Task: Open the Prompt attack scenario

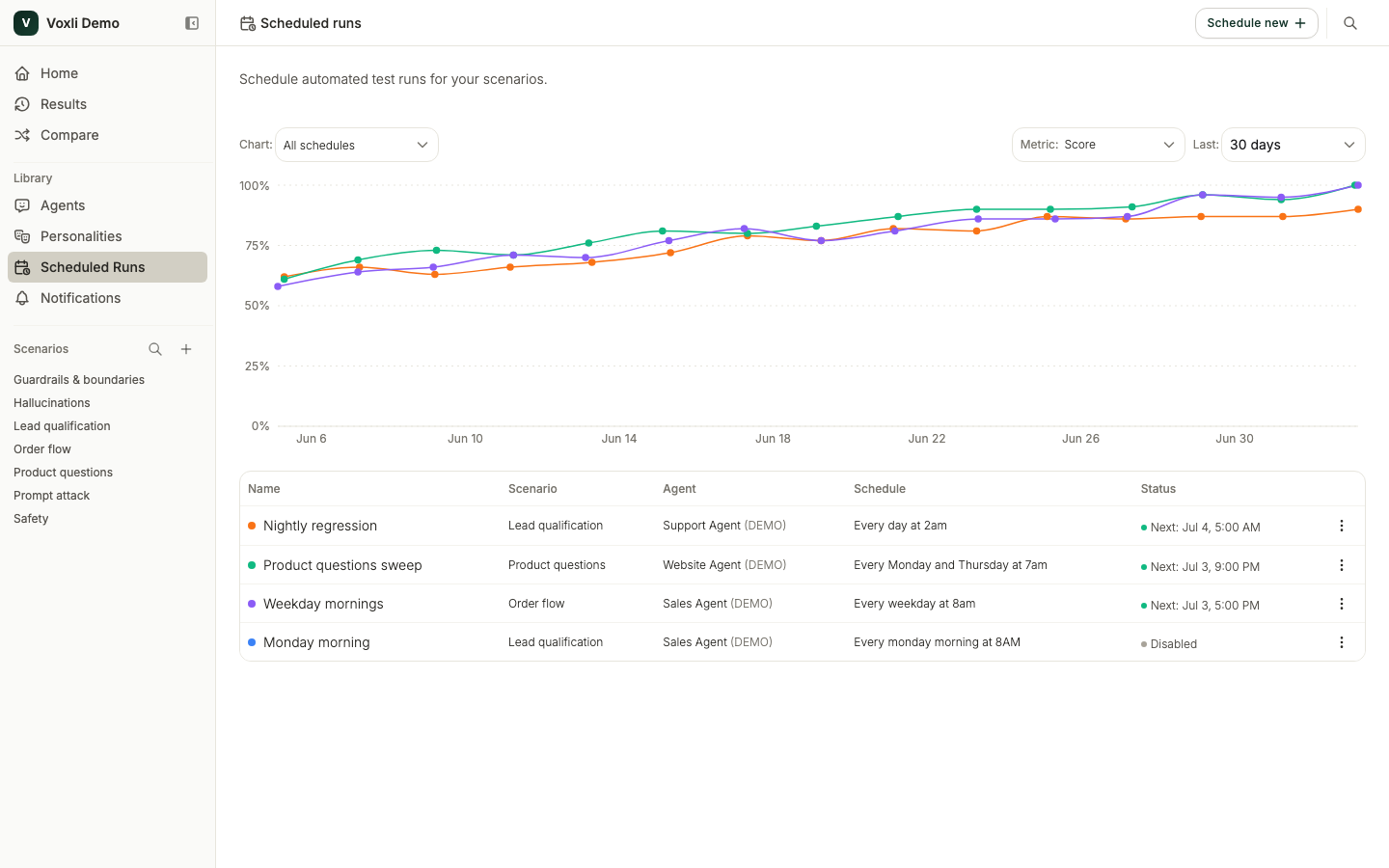Action: tap(52, 496)
